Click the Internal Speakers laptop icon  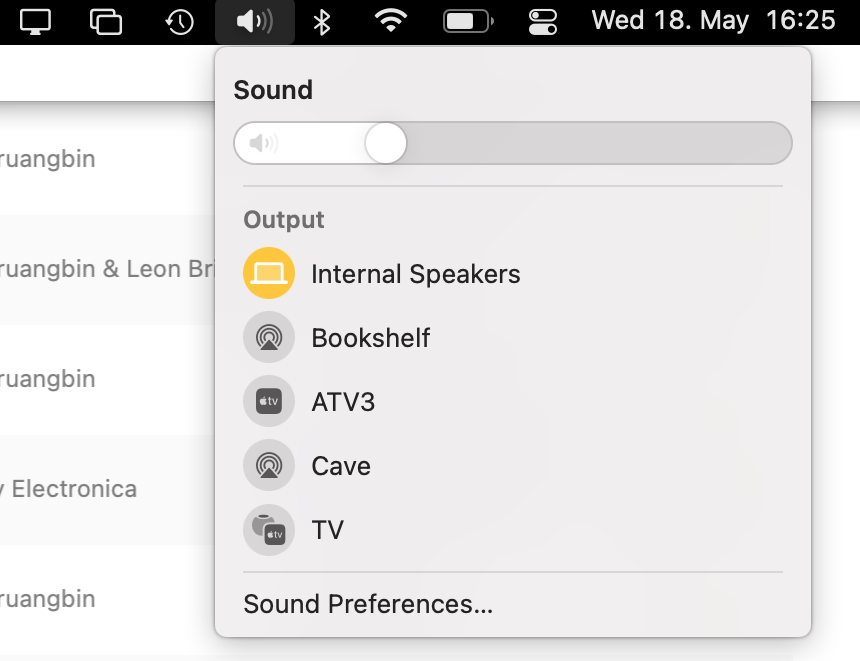pyautogui.click(x=268, y=274)
